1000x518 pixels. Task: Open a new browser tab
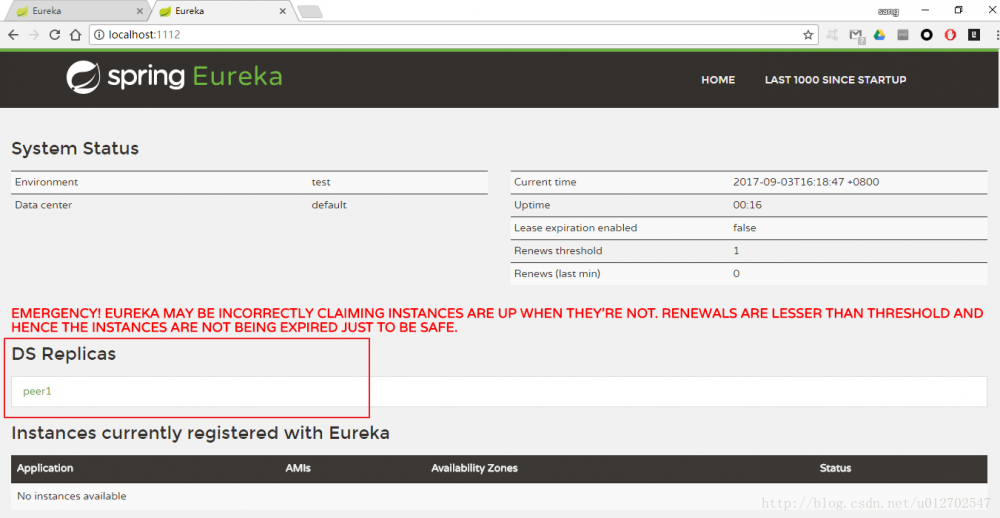[x=310, y=11]
